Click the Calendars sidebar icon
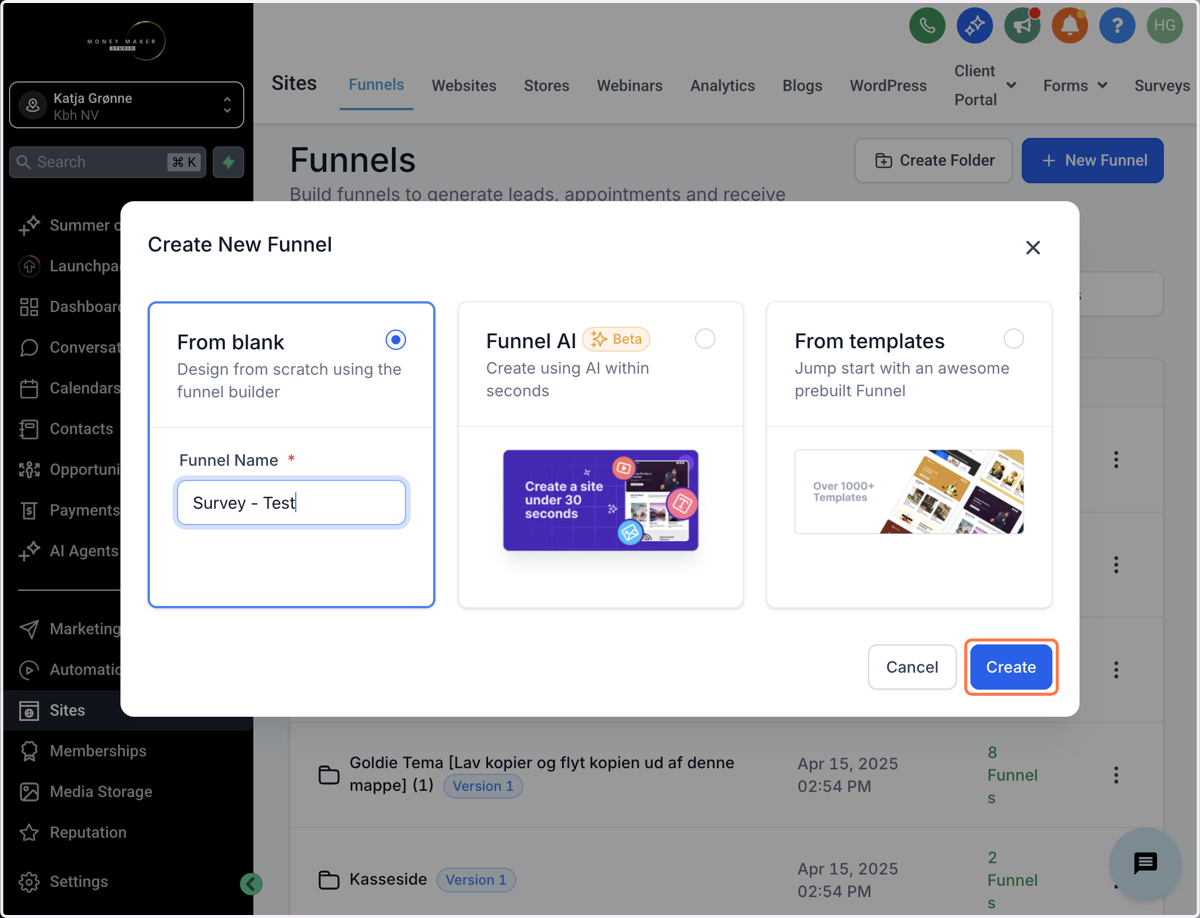The height and width of the screenshot is (918, 1200). [29, 388]
